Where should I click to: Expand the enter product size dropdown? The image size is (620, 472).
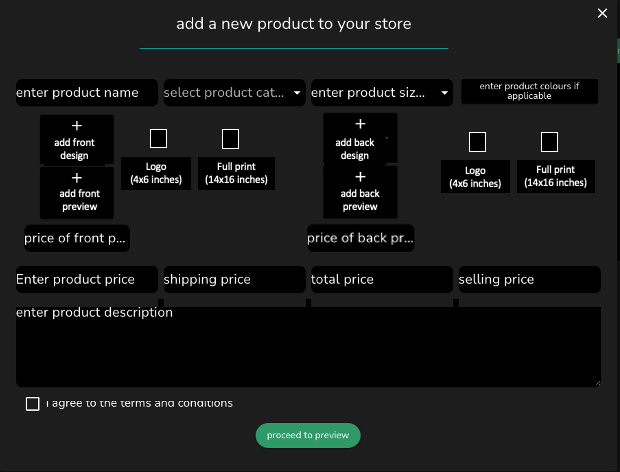point(381,93)
